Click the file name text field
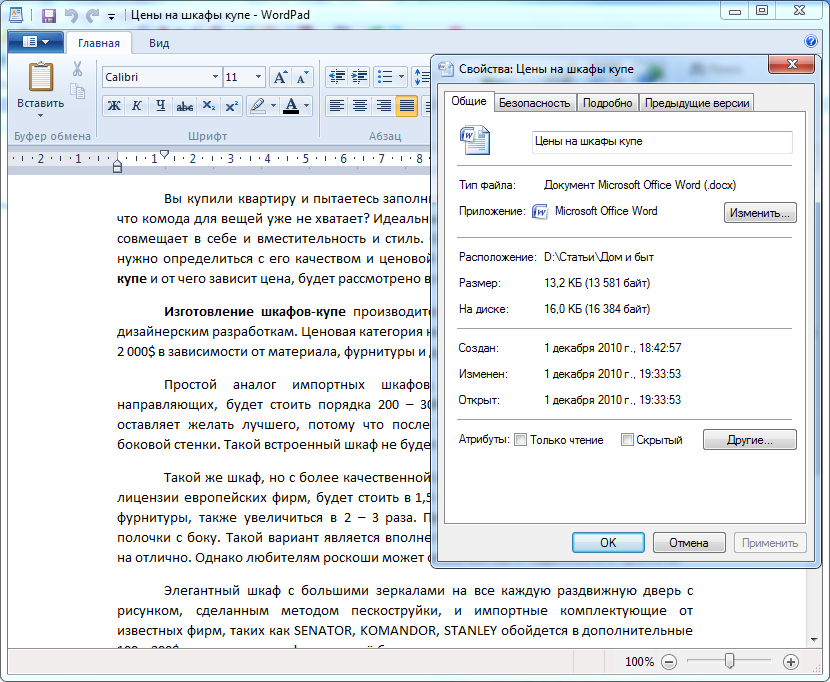 pos(661,142)
